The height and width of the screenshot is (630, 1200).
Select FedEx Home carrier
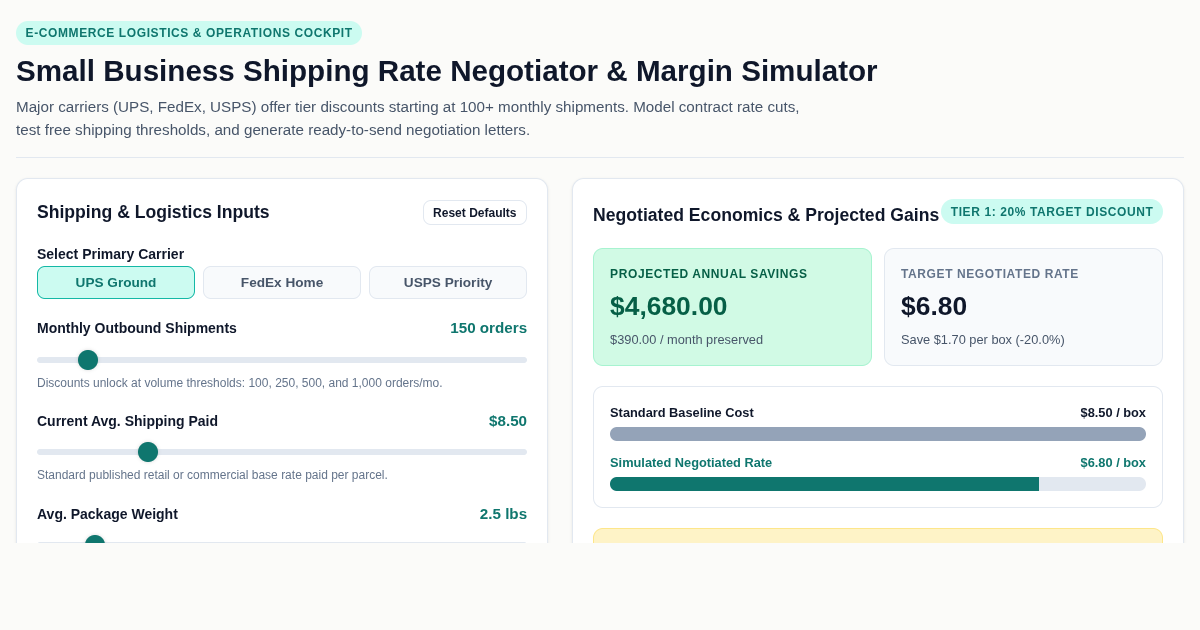[282, 282]
